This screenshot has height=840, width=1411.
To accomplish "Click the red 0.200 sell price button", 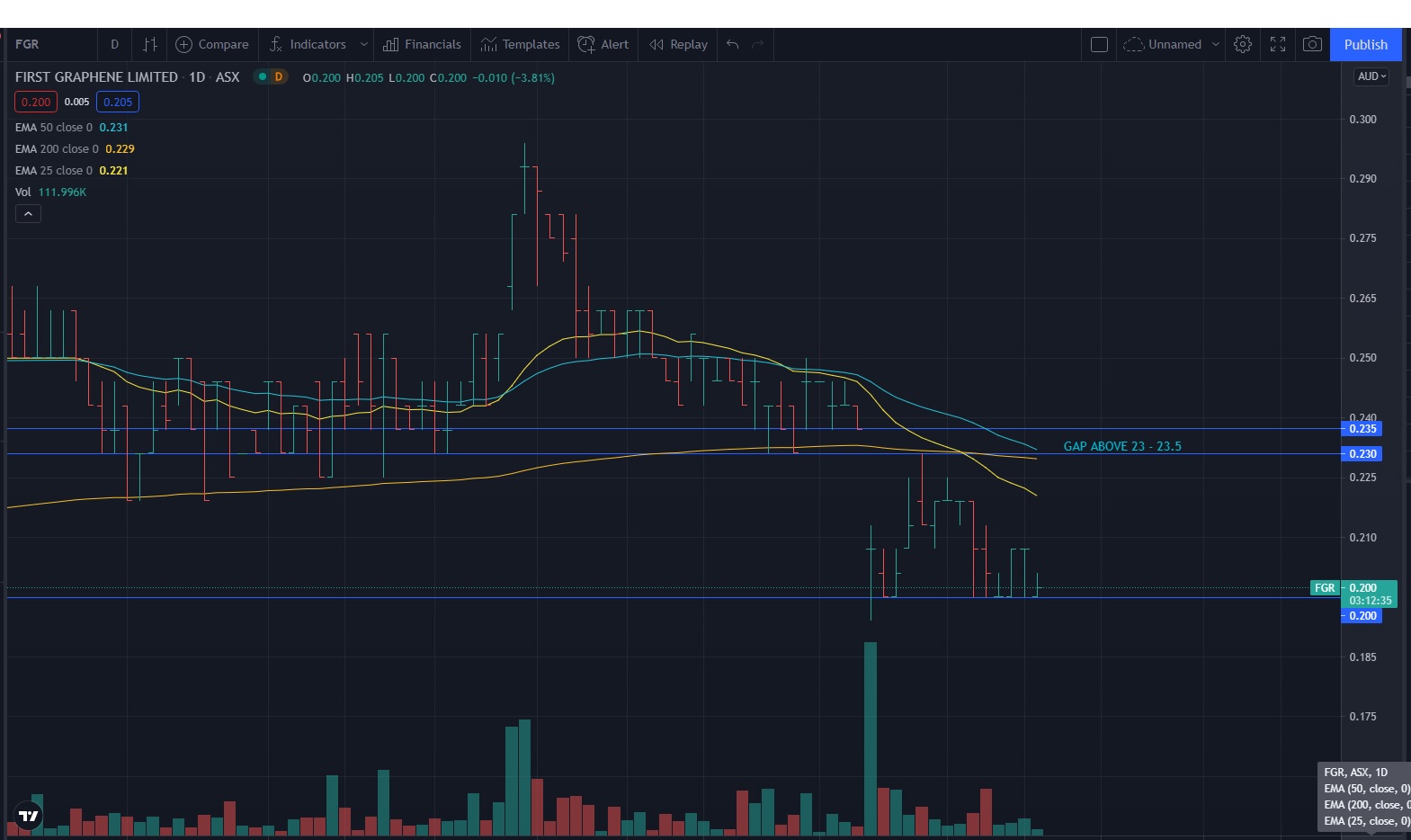I will (36, 102).
